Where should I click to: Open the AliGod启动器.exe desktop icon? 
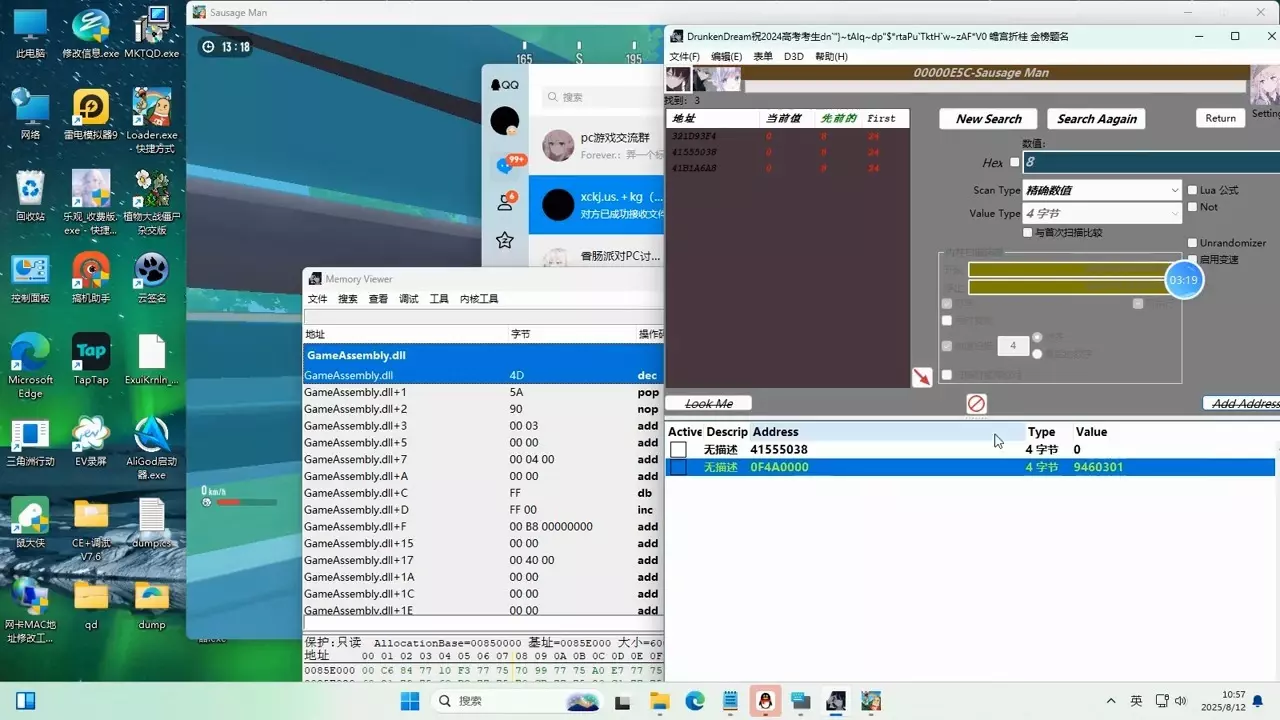pyautogui.click(x=152, y=447)
